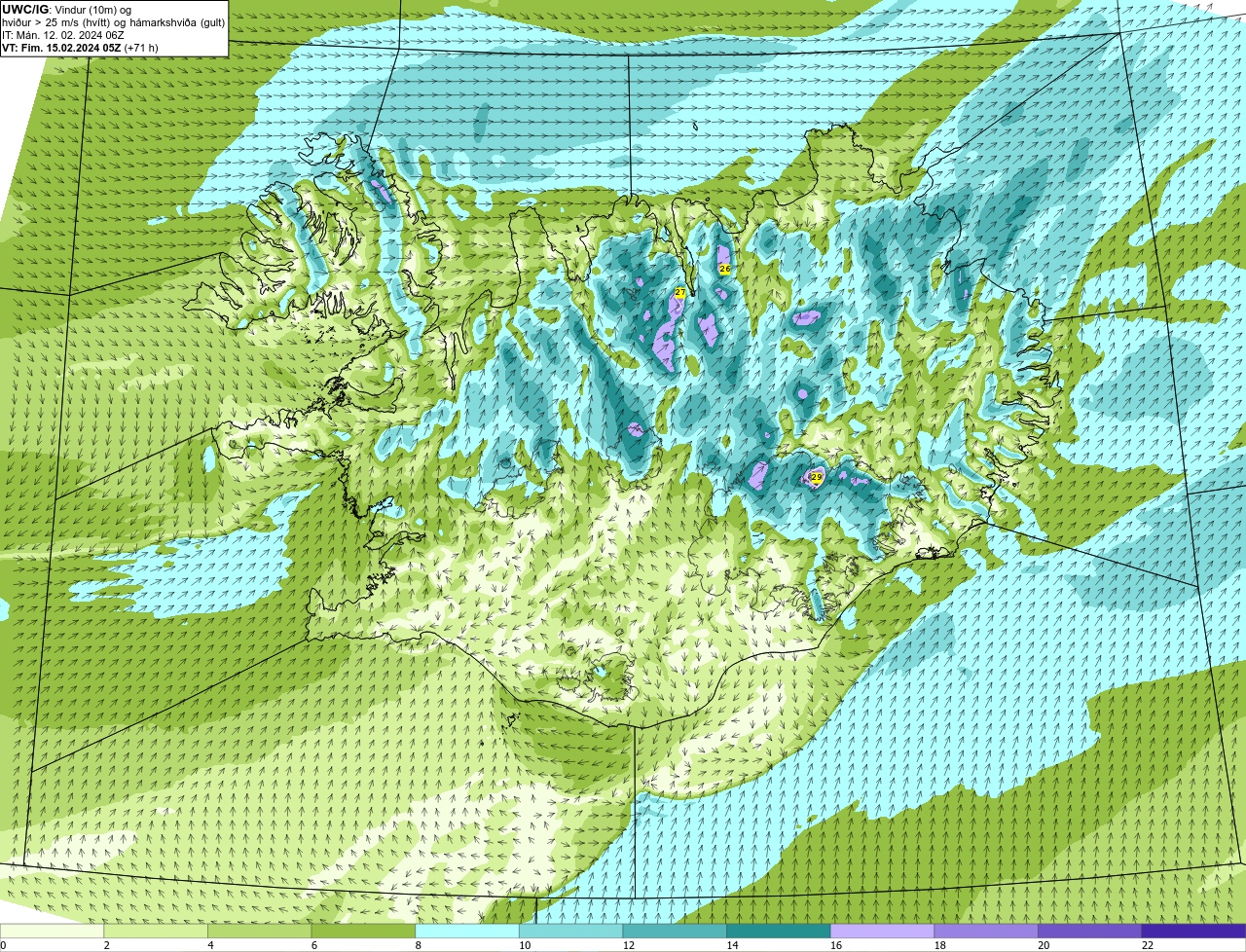The width and height of the screenshot is (1246, 952).
Task: Click the palest 0–2 m/s legend swatch
Action: (x=52, y=931)
